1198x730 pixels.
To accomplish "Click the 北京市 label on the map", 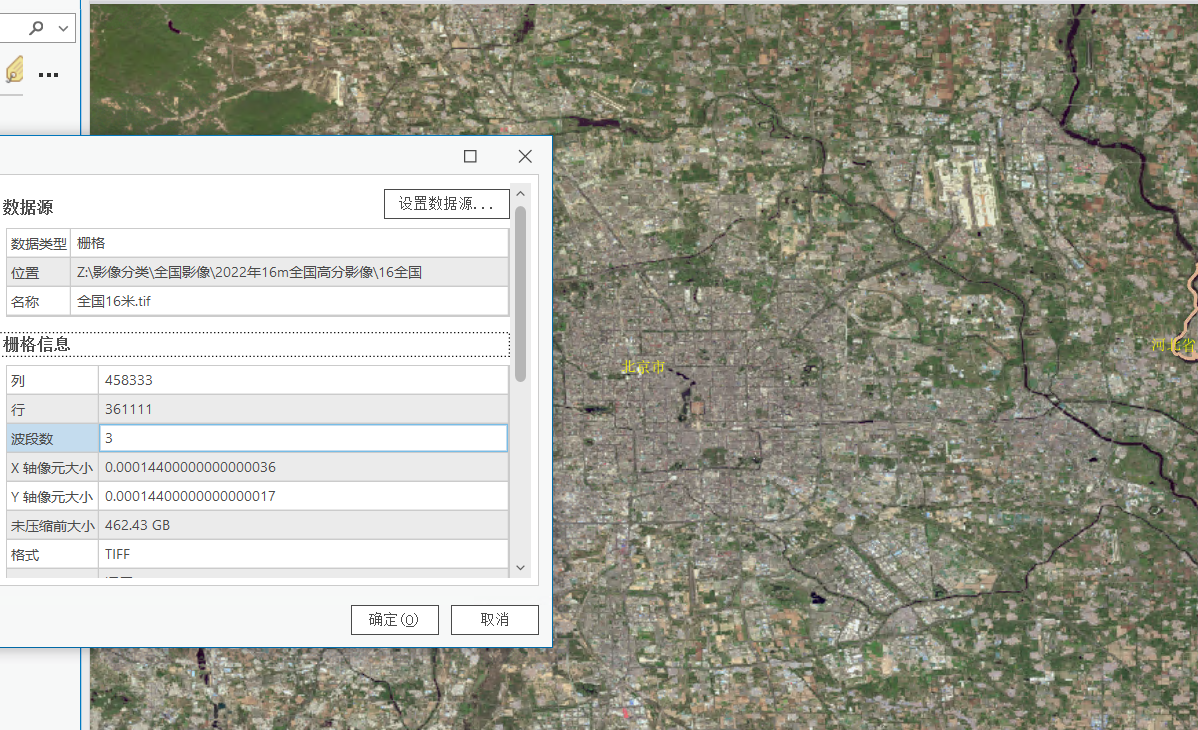I will [x=643, y=367].
